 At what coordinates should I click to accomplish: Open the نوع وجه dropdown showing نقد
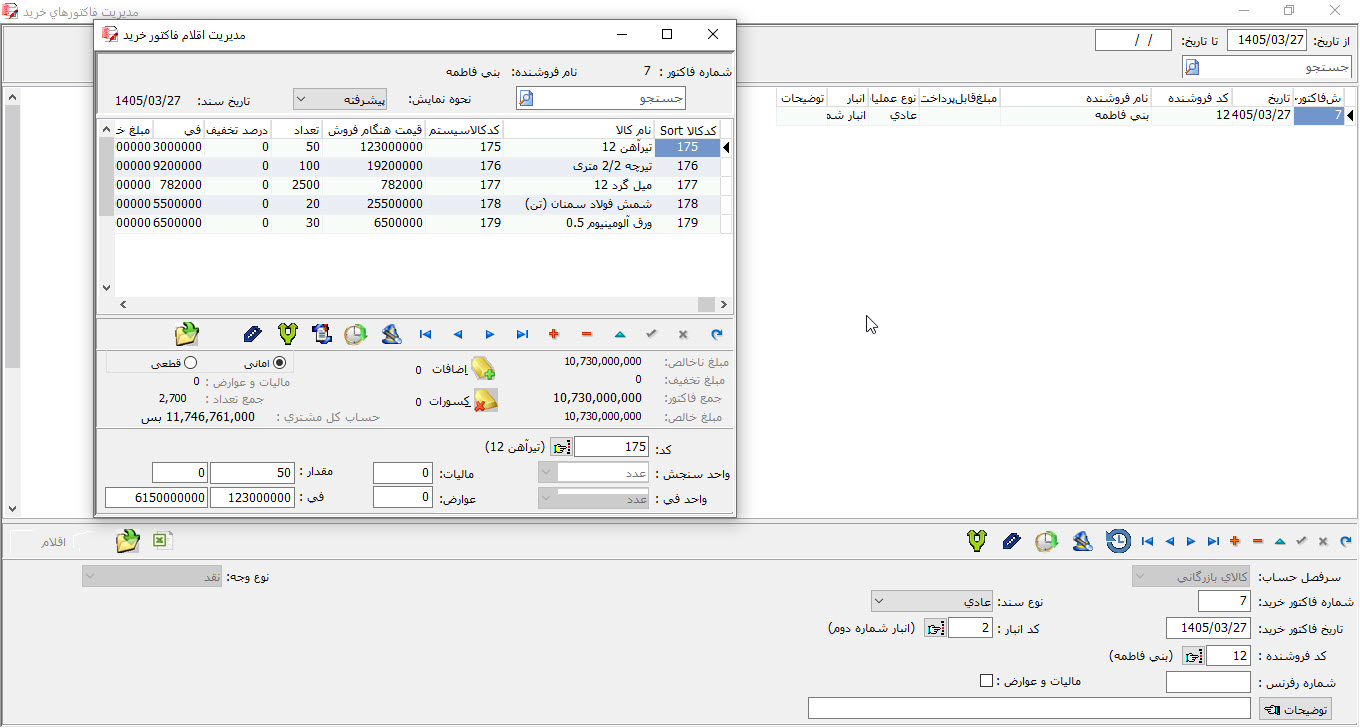pyautogui.click(x=153, y=577)
